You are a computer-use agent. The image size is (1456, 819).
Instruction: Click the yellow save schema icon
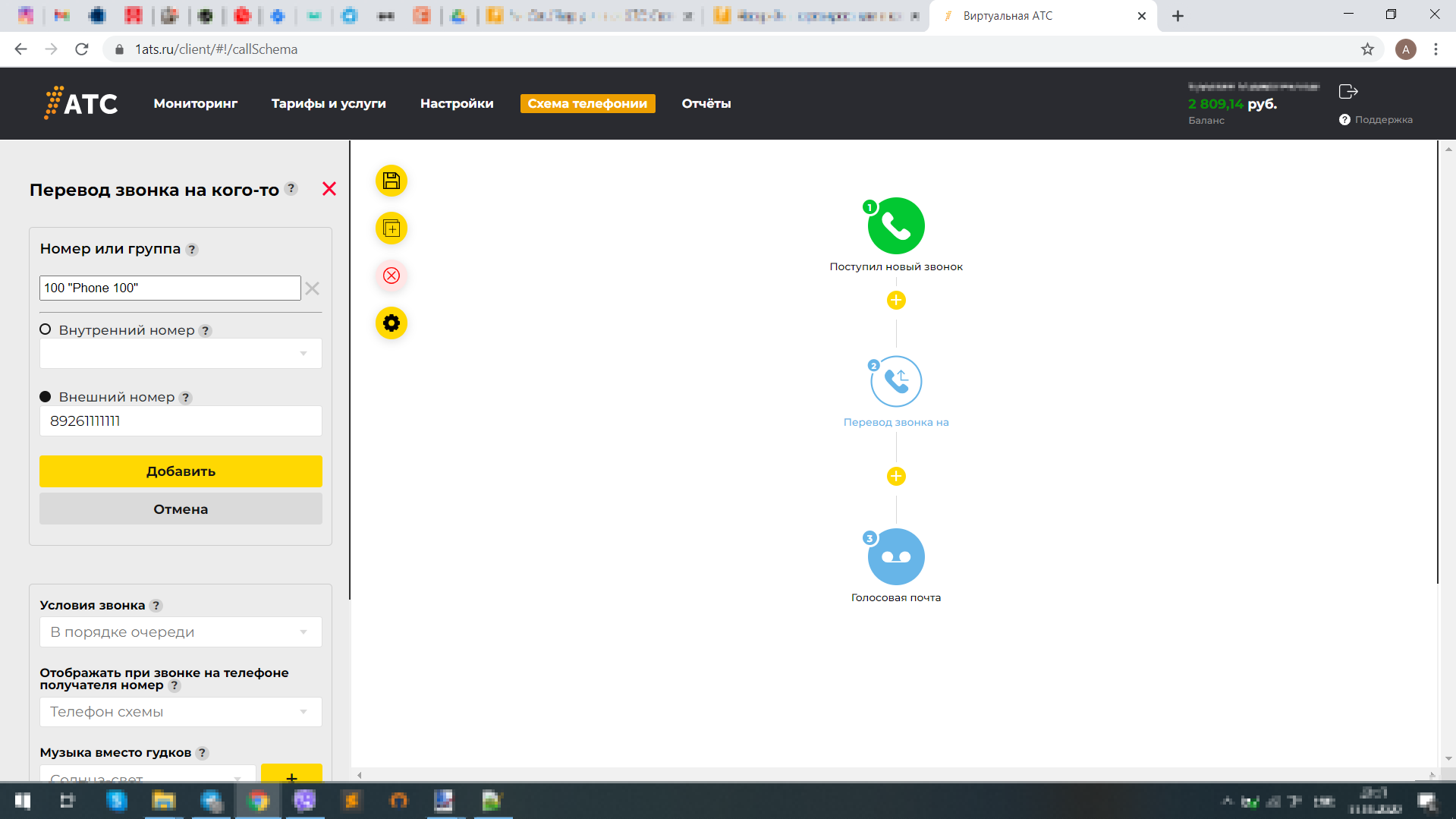pos(392,181)
